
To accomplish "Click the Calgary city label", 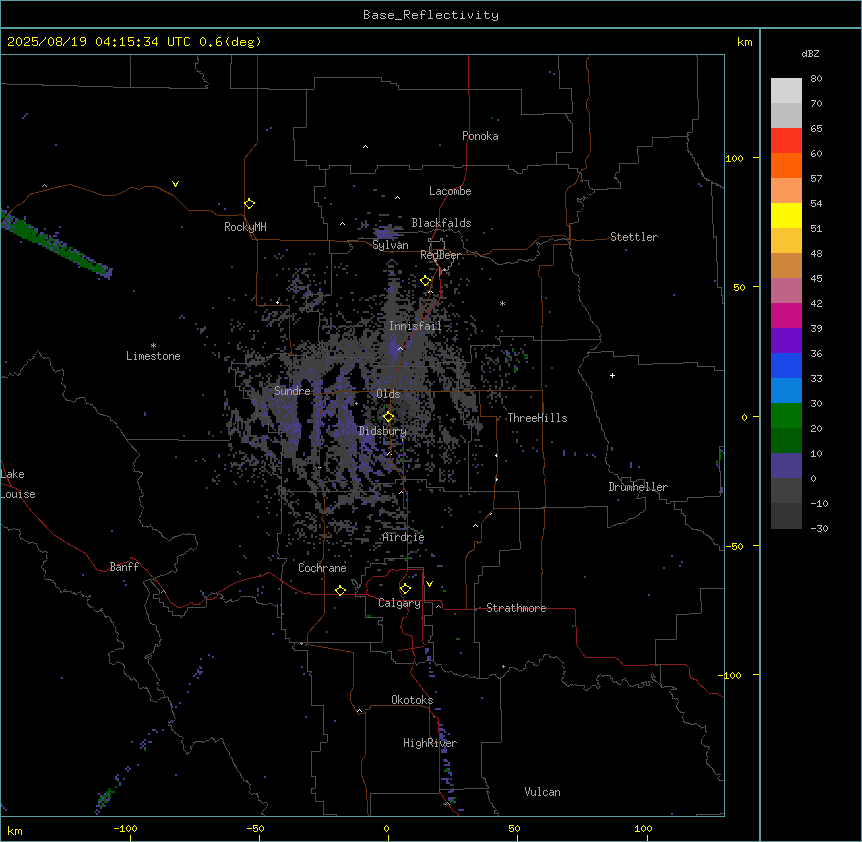I will (399, 603).
